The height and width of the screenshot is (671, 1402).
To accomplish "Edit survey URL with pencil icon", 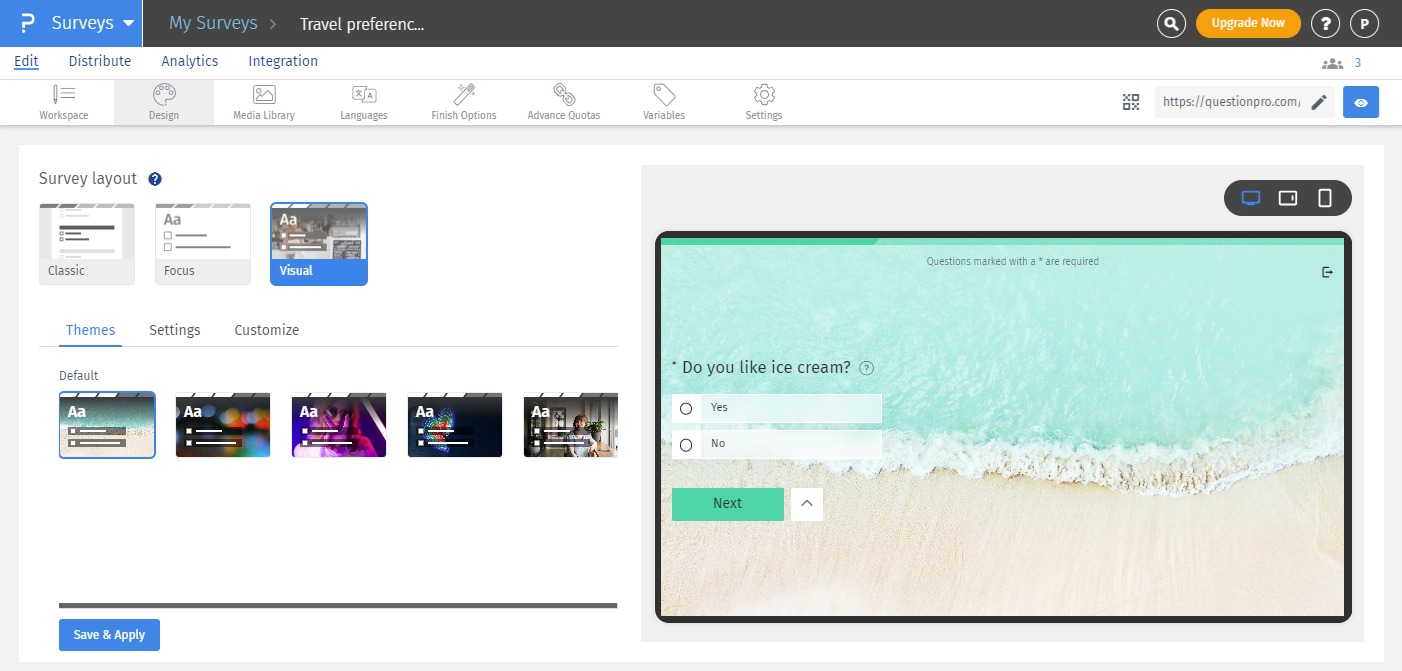I will pyautogui.click(x=1319, y=102).
